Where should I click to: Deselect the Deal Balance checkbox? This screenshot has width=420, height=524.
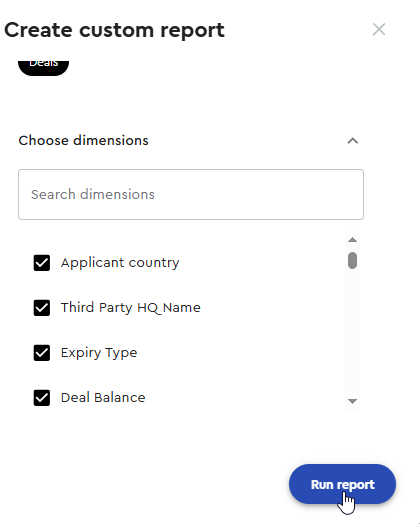click(42, 398)
